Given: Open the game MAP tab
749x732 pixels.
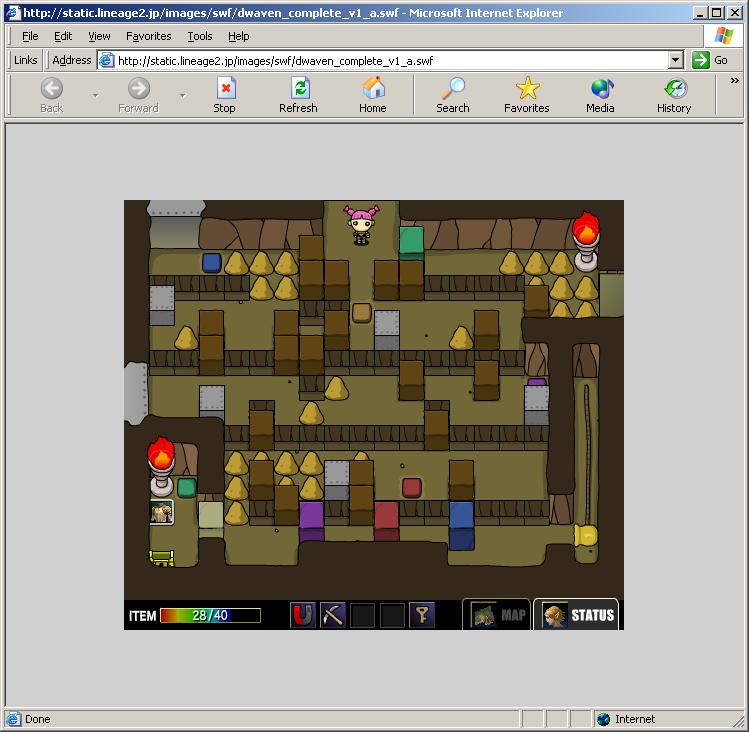Looking at the screenshot, I should click(x=496, y=614).
